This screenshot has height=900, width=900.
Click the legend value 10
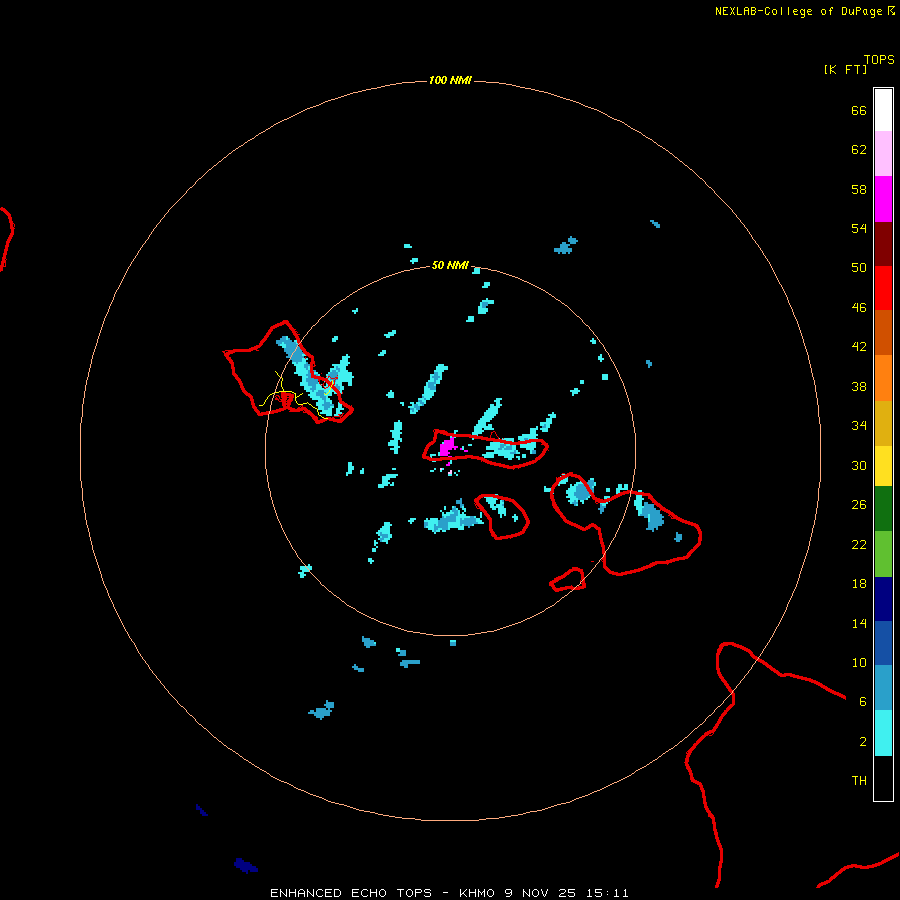click(x=859, y=663)
